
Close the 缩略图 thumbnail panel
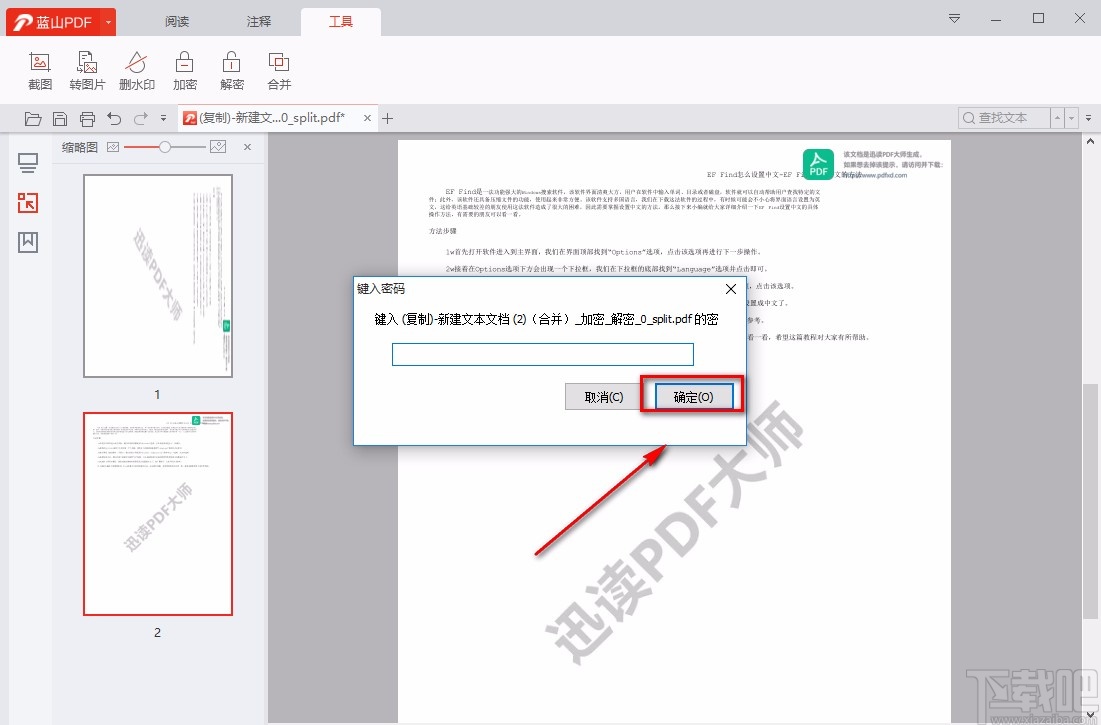tap(246, 146)
